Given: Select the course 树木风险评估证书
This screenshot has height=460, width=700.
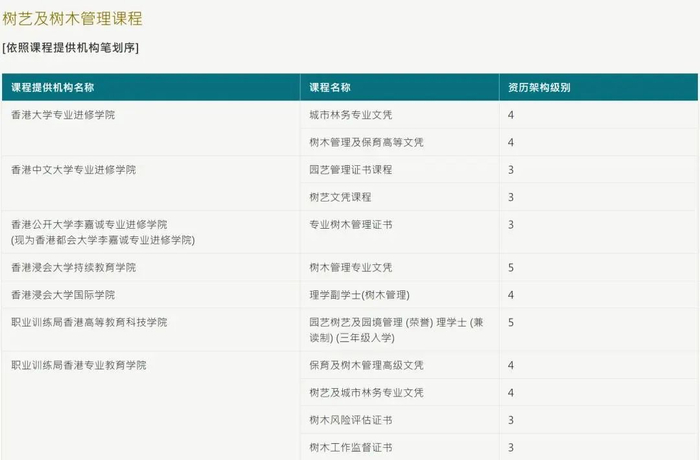Looking at the screenshot, I should point(350,420).
